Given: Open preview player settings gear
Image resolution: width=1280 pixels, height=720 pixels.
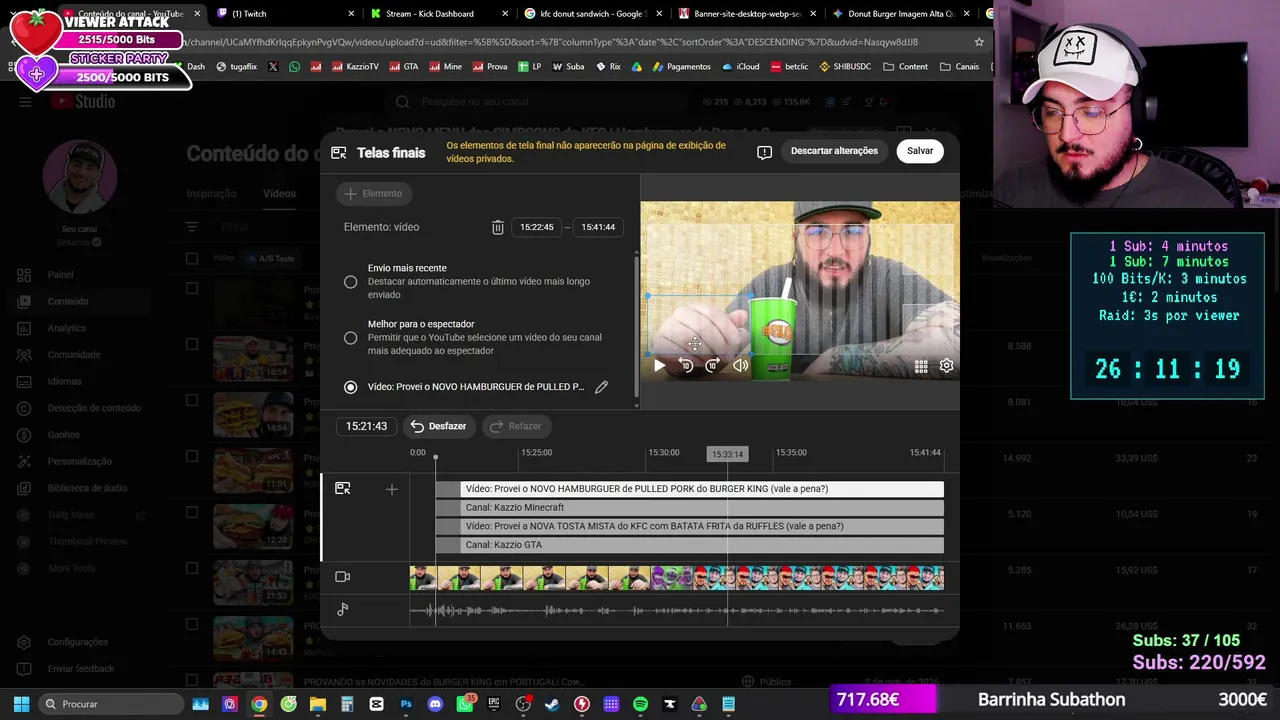Looking at the screenshot, I should [x=946, y=366].
